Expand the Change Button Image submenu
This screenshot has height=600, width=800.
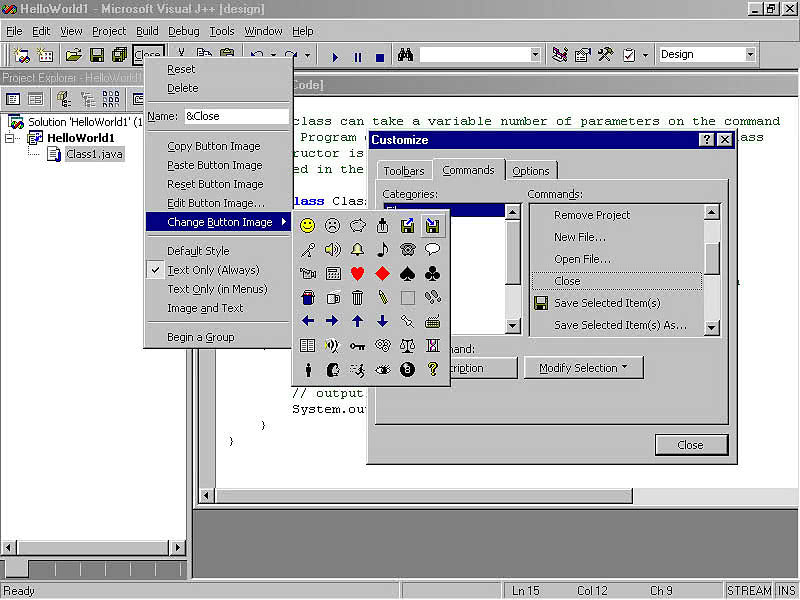[218, 222]
